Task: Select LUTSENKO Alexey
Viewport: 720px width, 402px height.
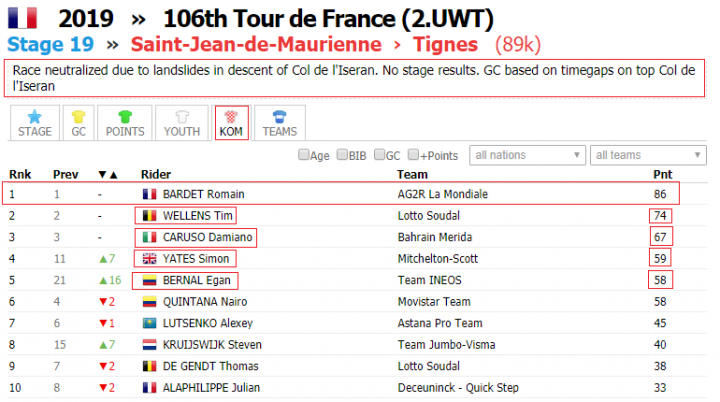Action: [x=208, y=323]
